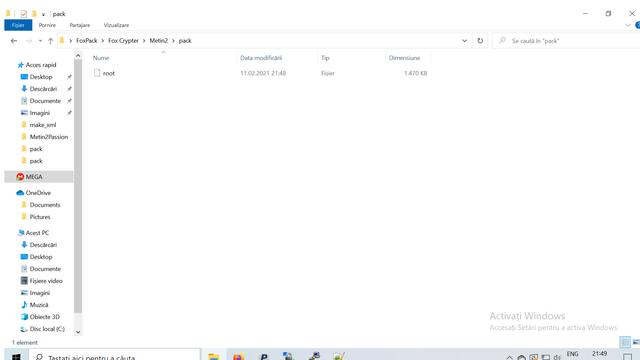Go back with the Back arrow

tap(14, 40)
